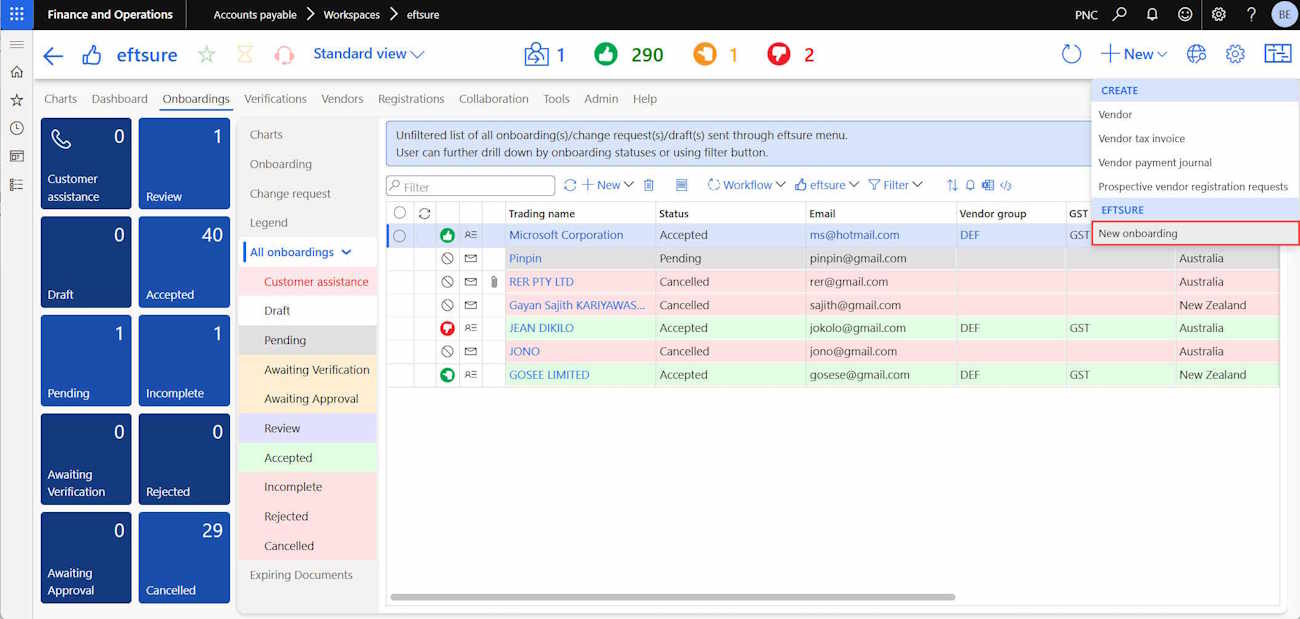Expand the Workflow dropdown
This screenshot has height=619, width=1300.
[x=747, y=185]
